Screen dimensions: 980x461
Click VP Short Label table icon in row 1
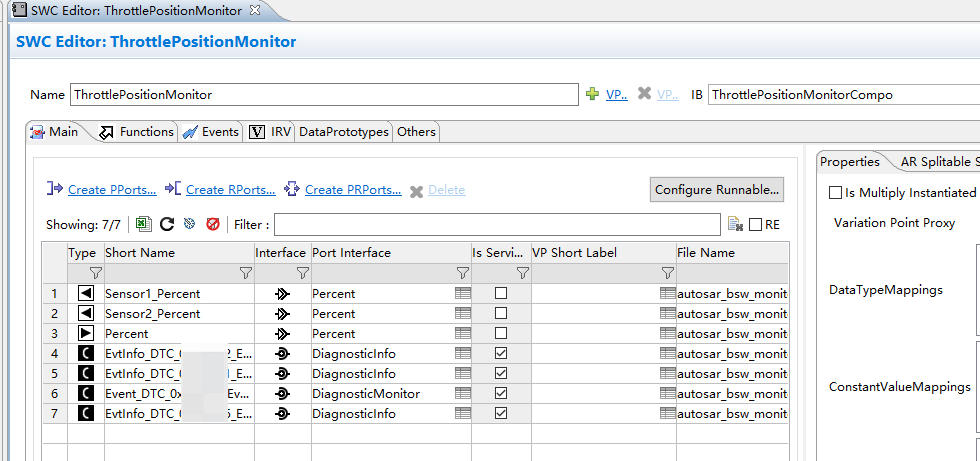668,293
